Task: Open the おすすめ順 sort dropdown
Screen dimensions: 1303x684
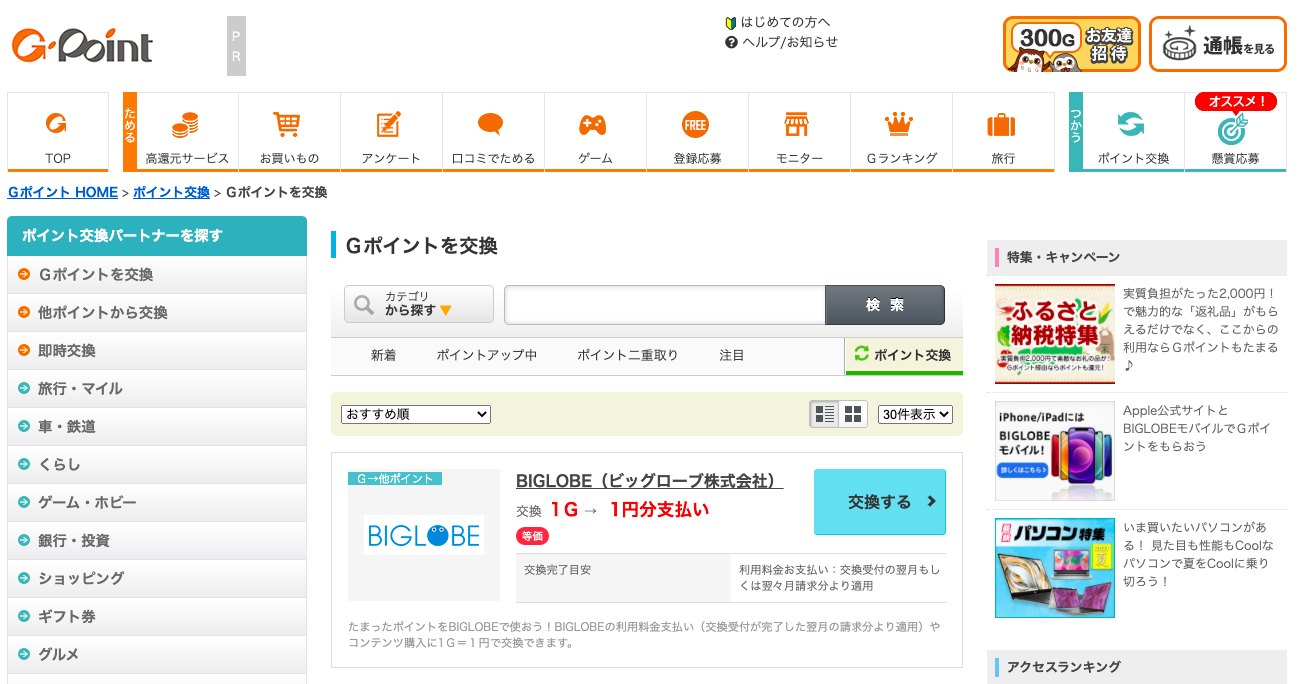Action: [415, 414]
